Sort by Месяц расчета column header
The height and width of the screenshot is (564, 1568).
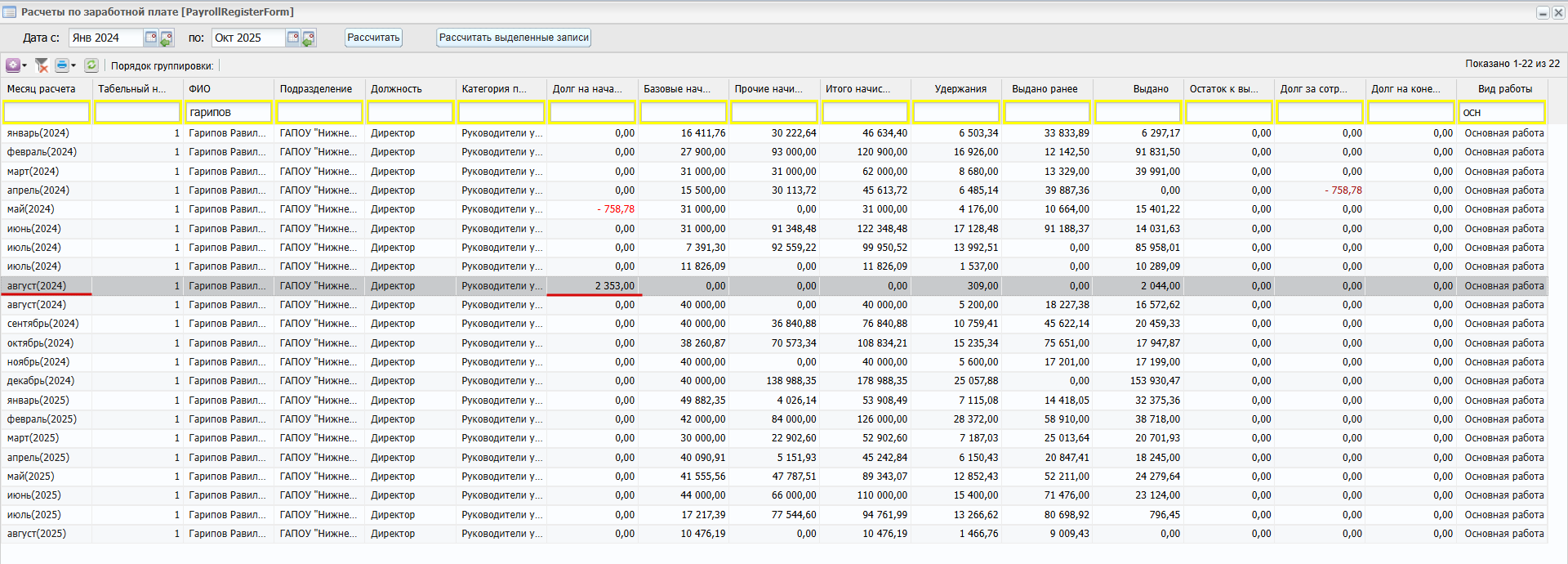(42, 89)
